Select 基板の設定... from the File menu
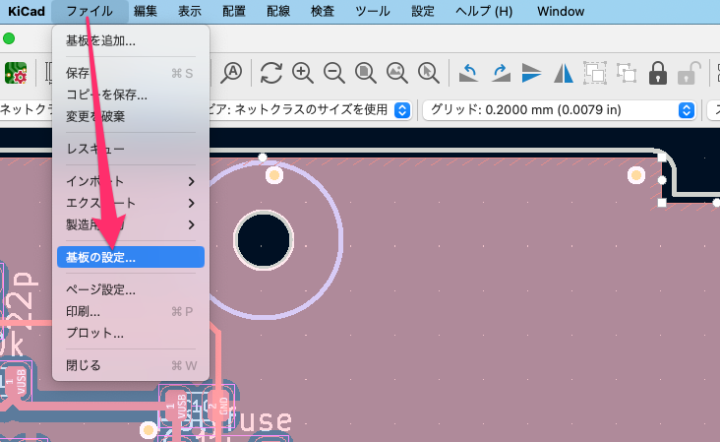The height and width of the screenshot is (442, 720). 130,257
